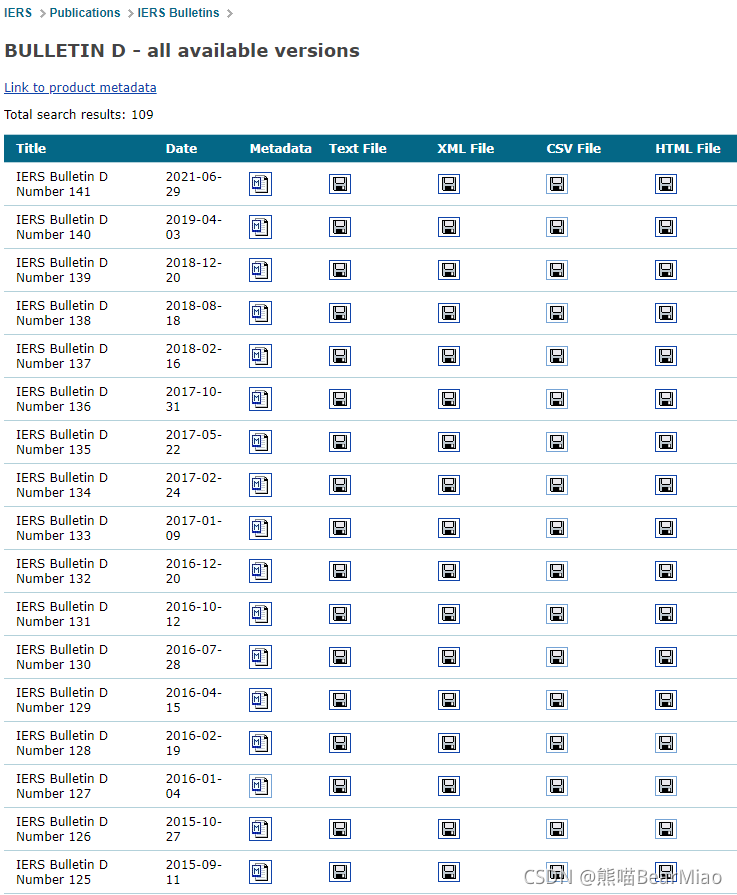The image size is (737, 895).
Task: Download CSV file for Bulletin D Number 127
Action: [557, 786]
